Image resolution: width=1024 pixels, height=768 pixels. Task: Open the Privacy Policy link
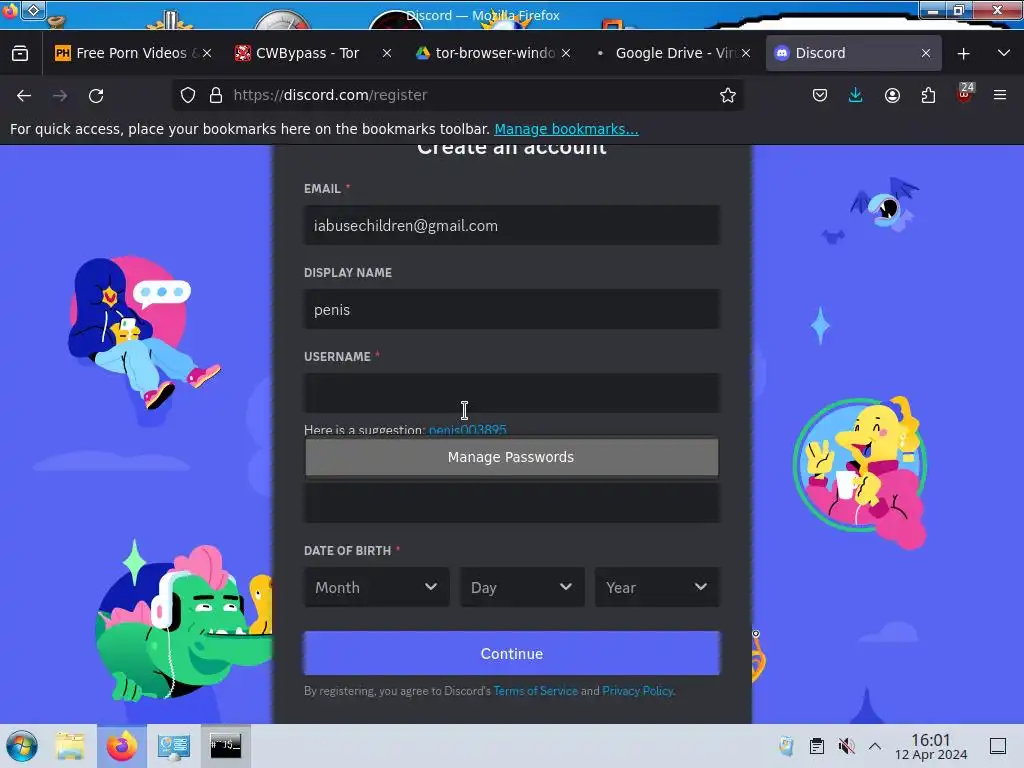tap(637, 691)
